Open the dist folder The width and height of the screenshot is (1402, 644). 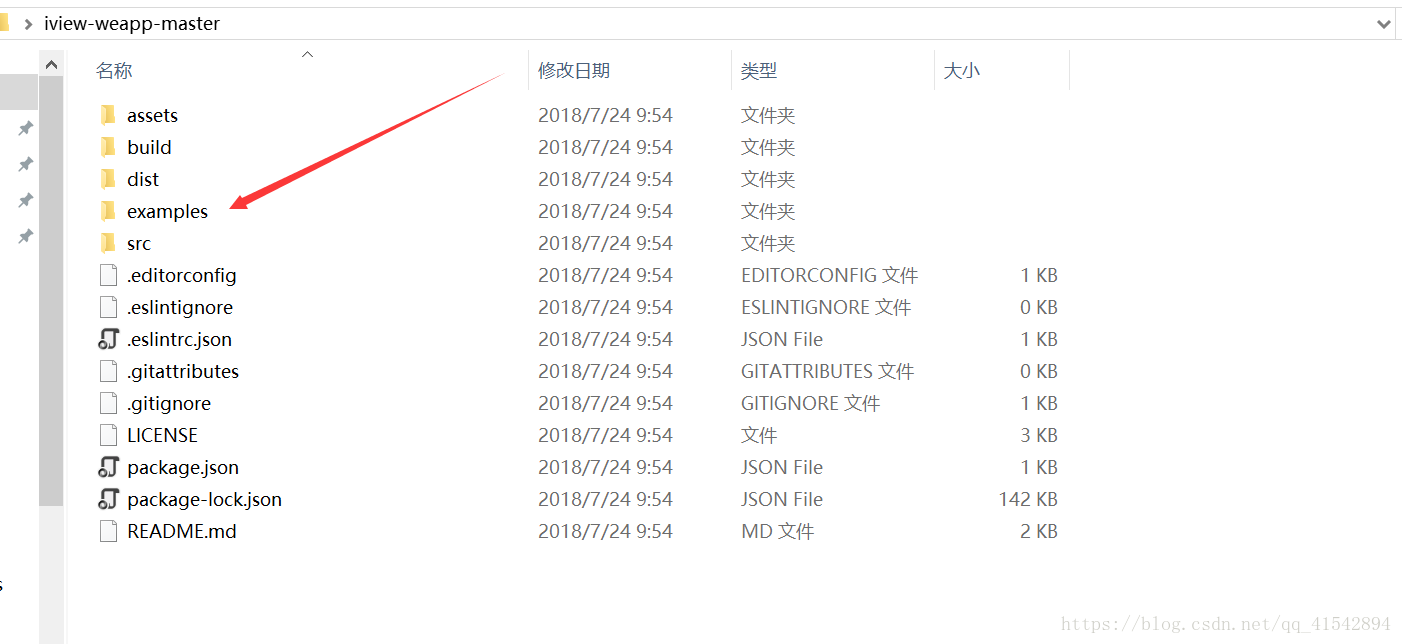143,179
